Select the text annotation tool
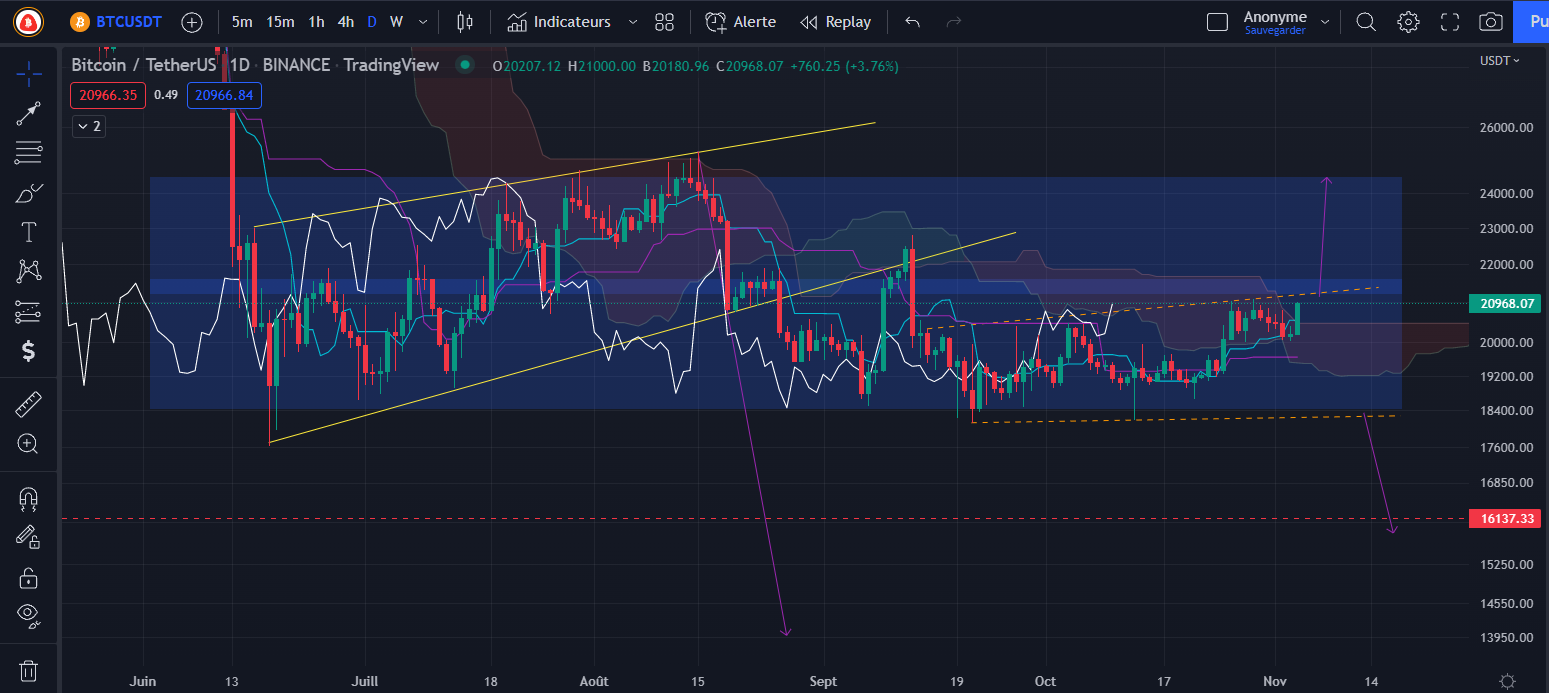The image size is (1549, 693). pos(28,231)
